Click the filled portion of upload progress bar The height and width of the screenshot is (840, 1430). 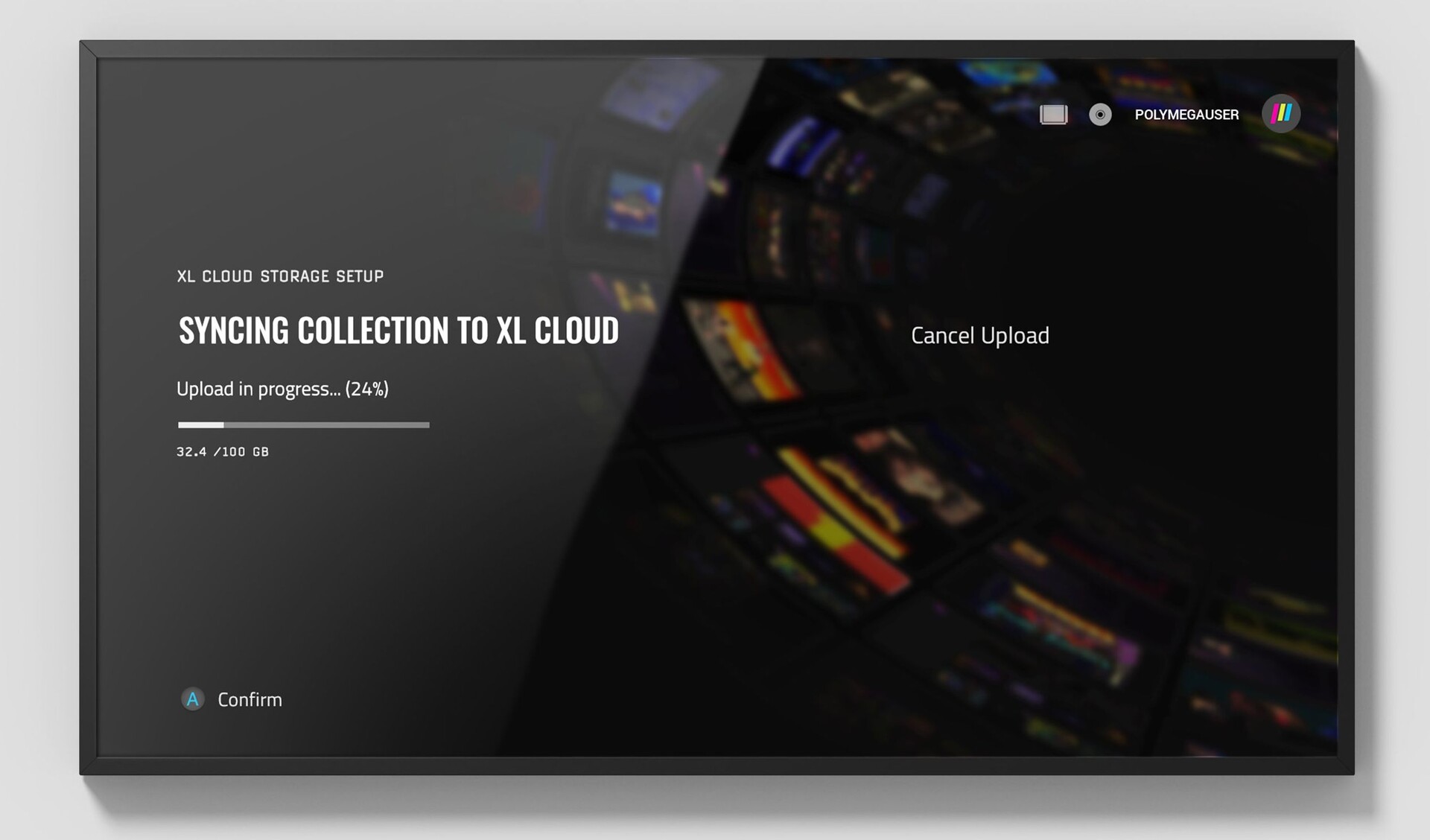coord(200,424)
